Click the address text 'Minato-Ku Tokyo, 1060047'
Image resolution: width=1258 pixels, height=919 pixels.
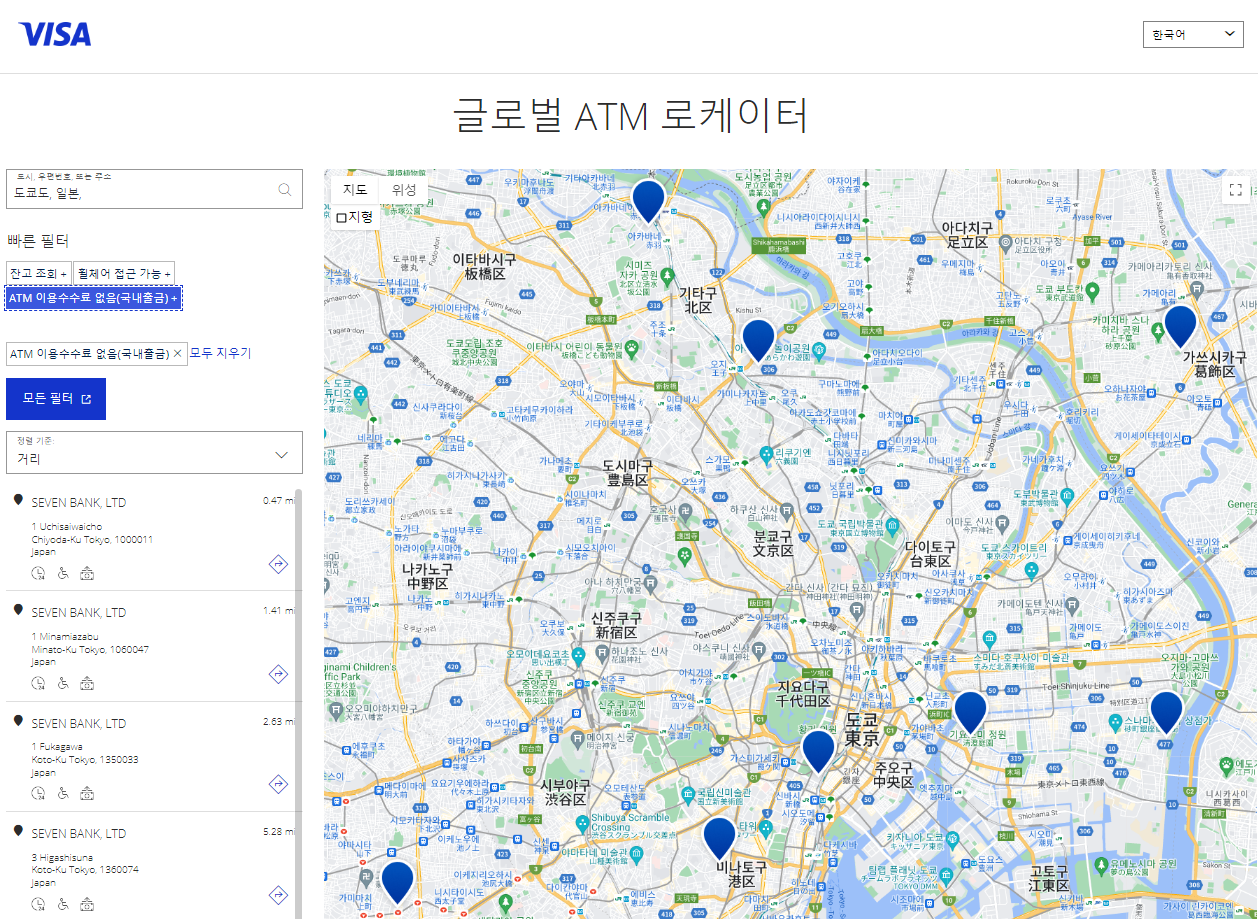[90, 650]
